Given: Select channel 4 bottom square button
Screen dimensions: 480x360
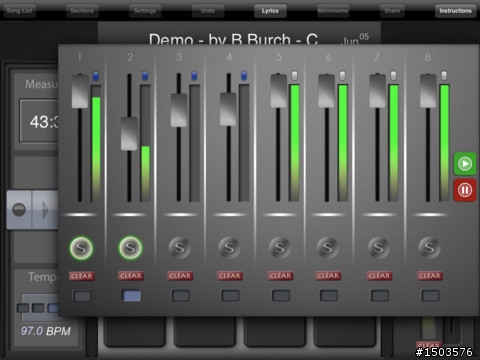Looking at the screenshot, I should (230, 296).
